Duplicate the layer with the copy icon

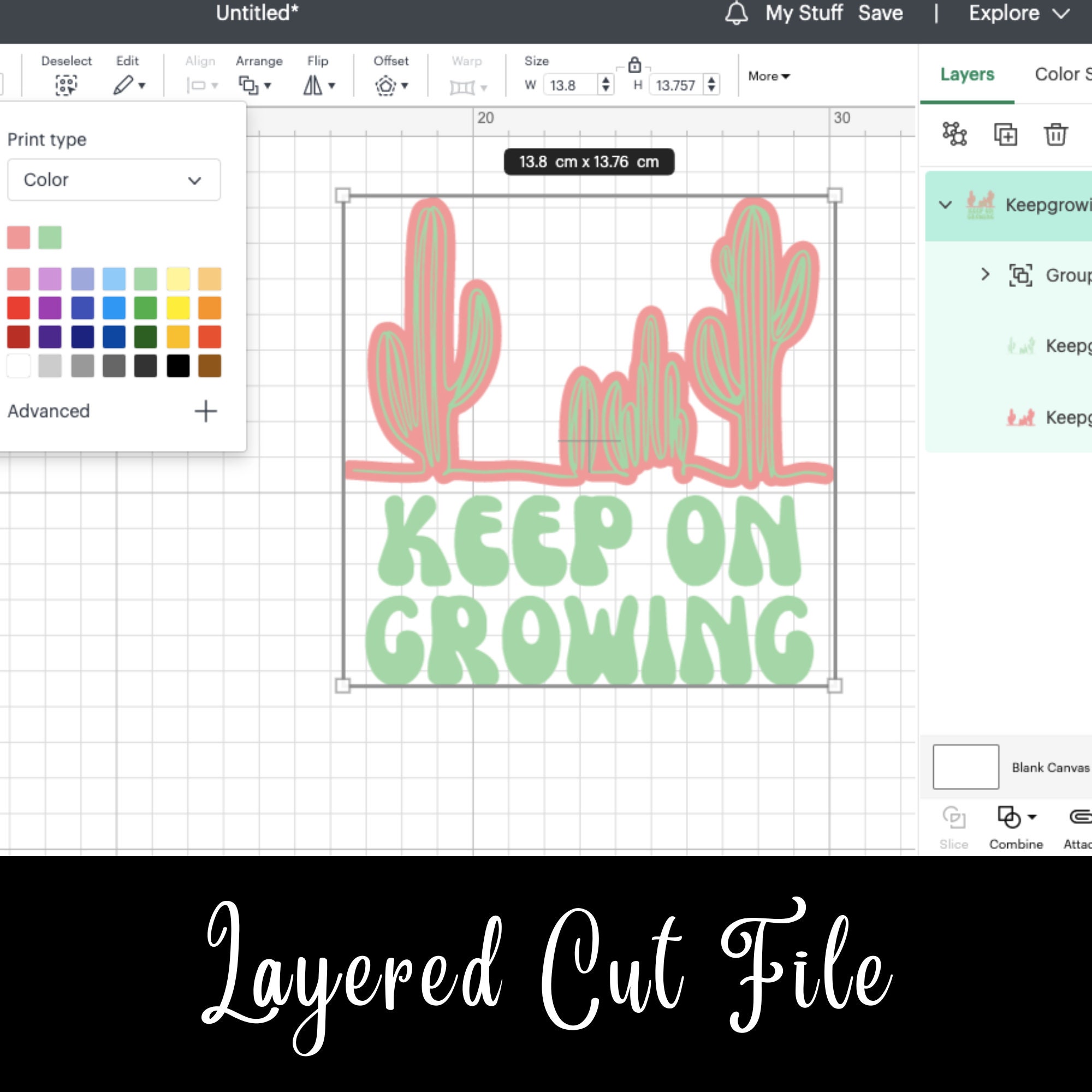[1006, 134]
